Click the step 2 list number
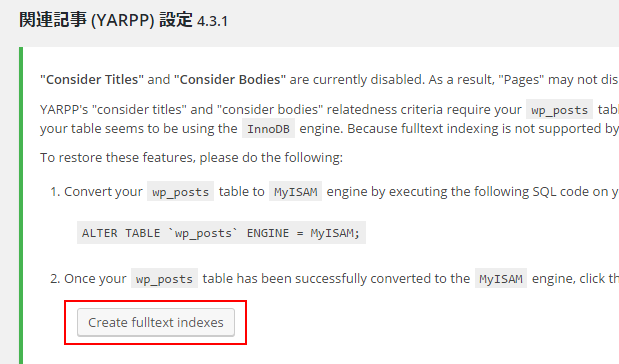This screenshot has width=619, height=364. [55, 279]
